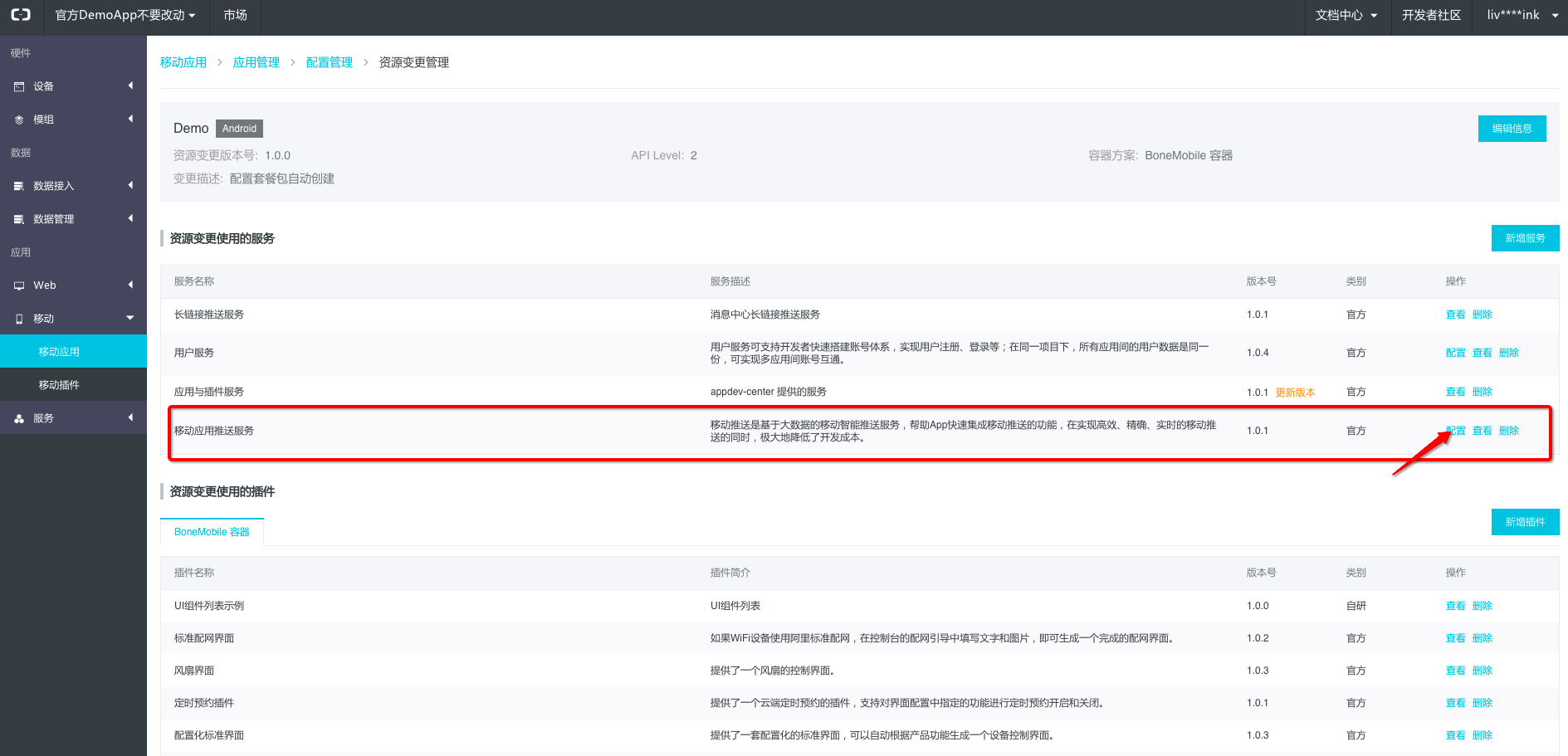This screenshot has width=1568, height=756.
Task: Click the 编辑信息 button
Action: [1512, 129]
